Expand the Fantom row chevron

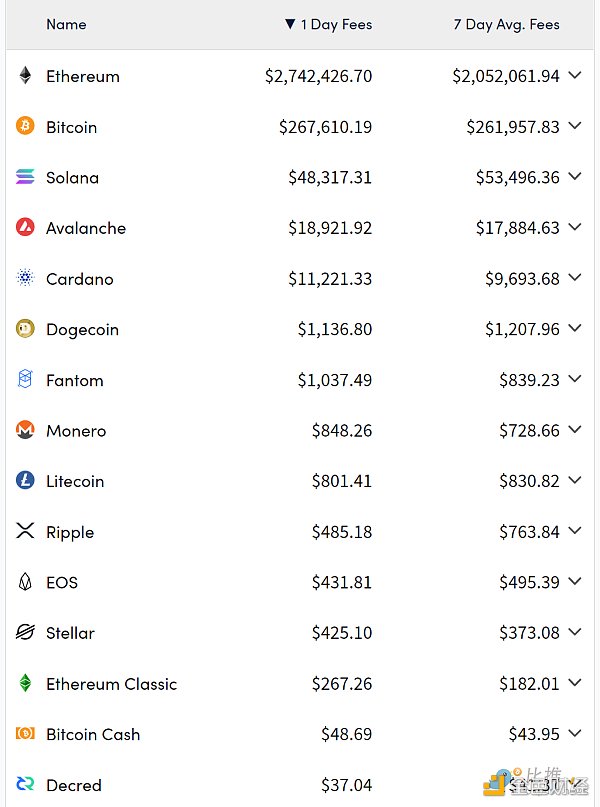coord(574,379)
